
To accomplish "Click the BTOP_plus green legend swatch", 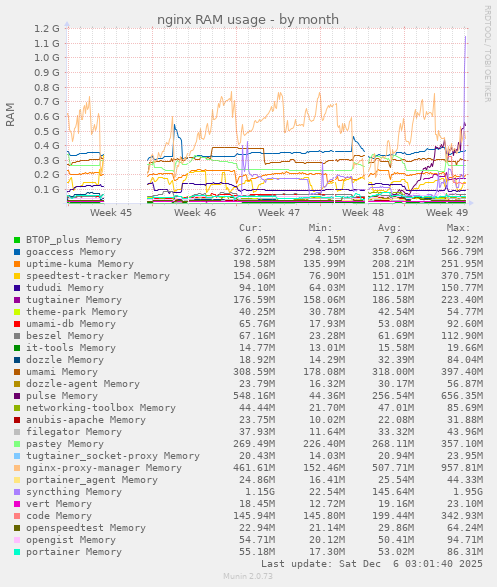I will tap(17, 240).
